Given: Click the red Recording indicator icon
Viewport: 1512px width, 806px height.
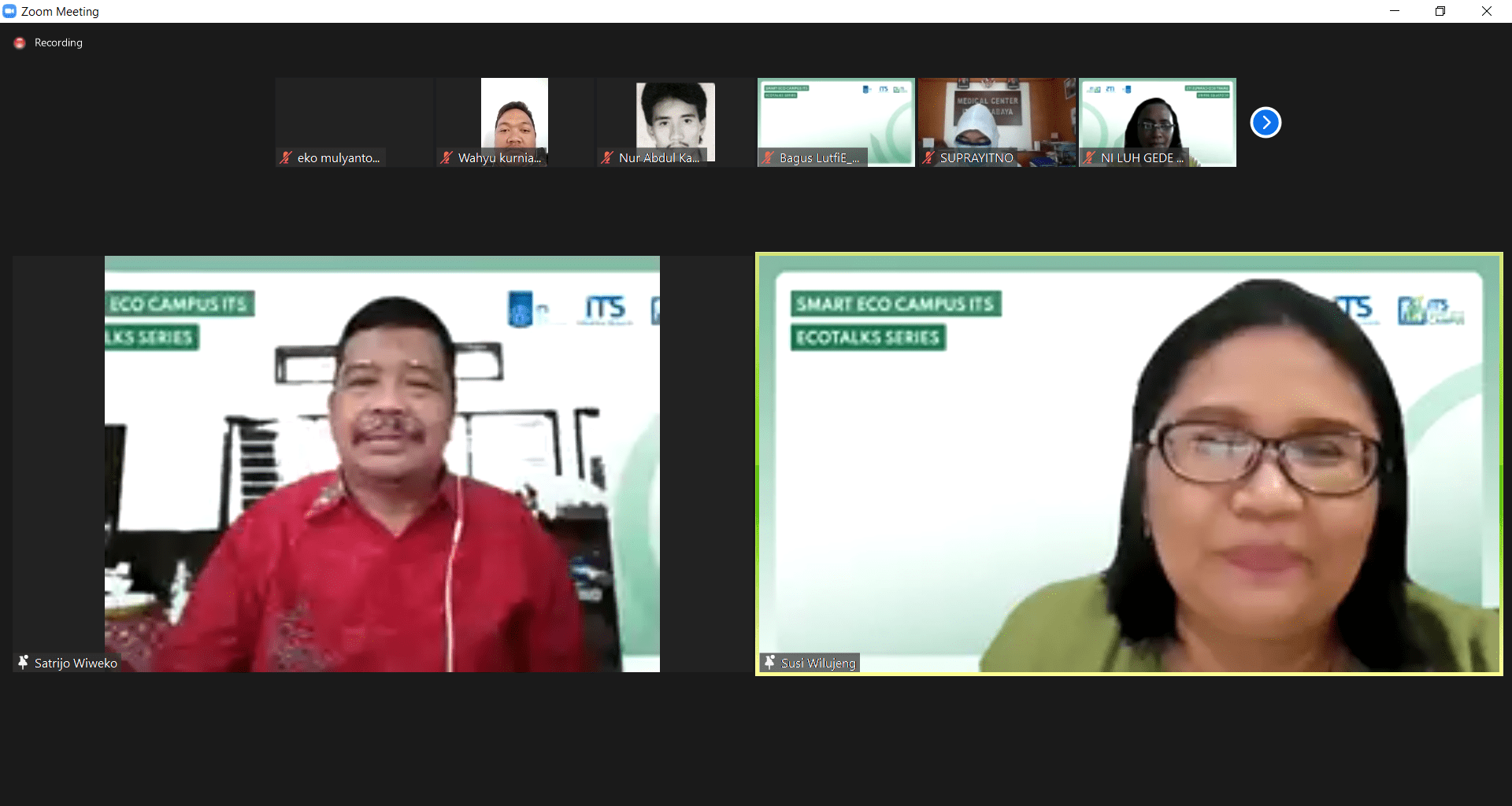Looking at the screenshot, I should (20, 43).
